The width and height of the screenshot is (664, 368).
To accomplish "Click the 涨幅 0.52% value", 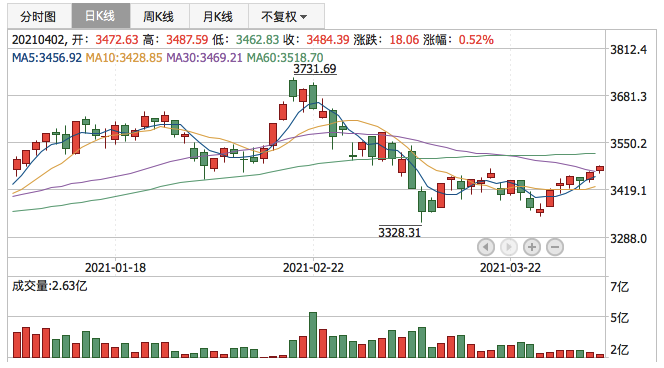I will point(476,40).
